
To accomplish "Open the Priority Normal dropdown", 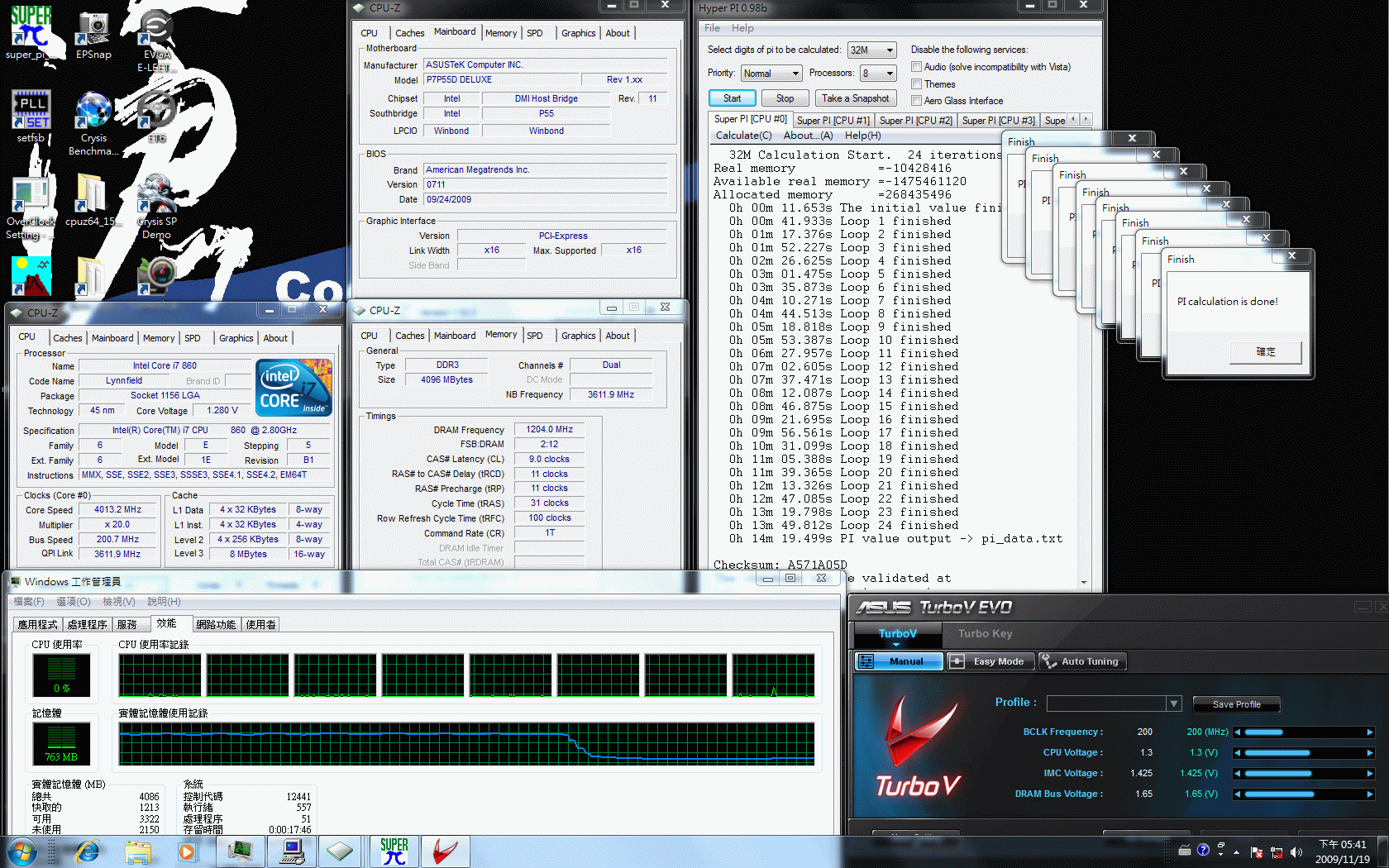I will tap(771, 74).
